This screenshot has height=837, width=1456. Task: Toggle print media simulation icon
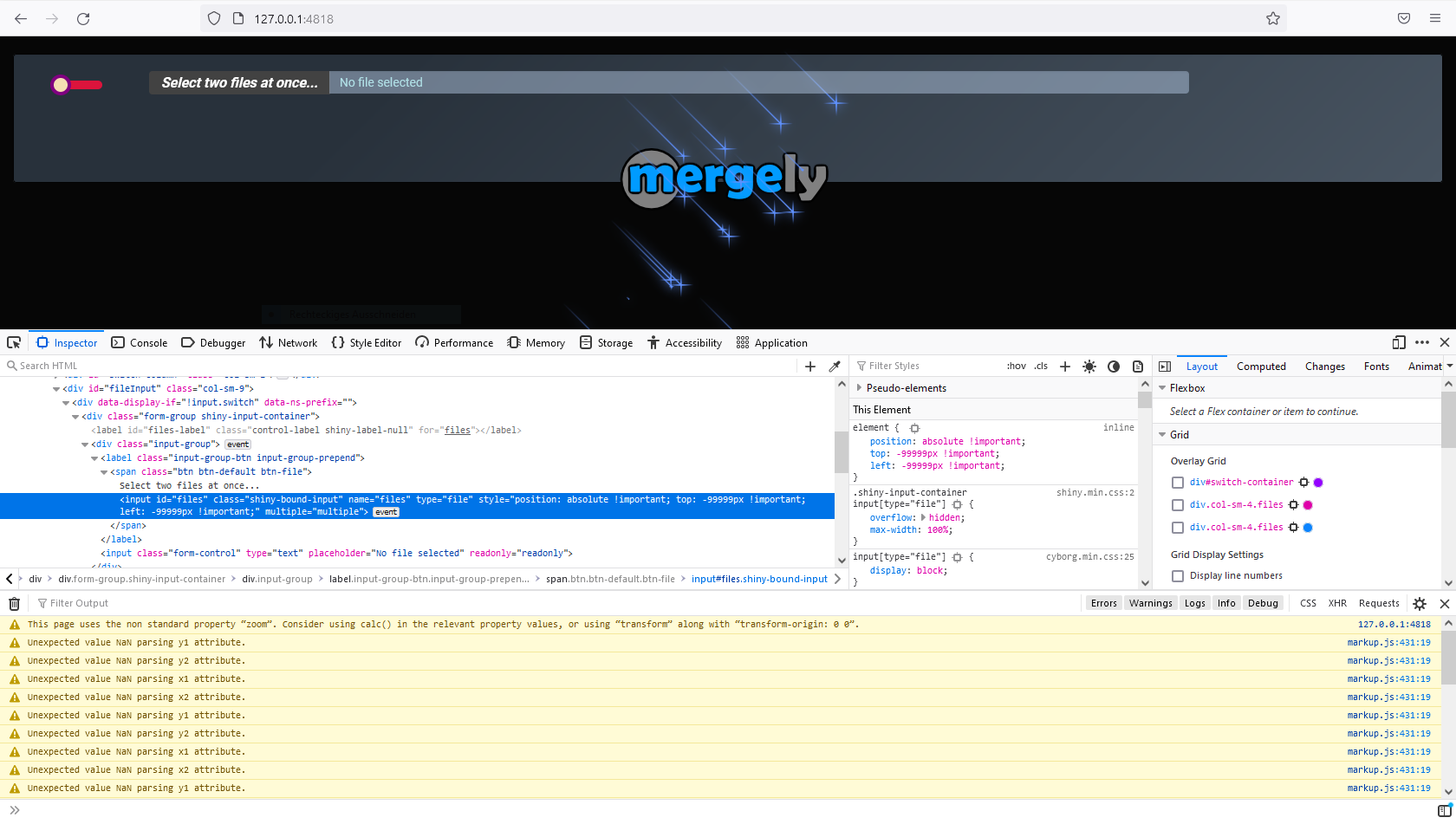pyautogui.click(x=1138, y=366)
